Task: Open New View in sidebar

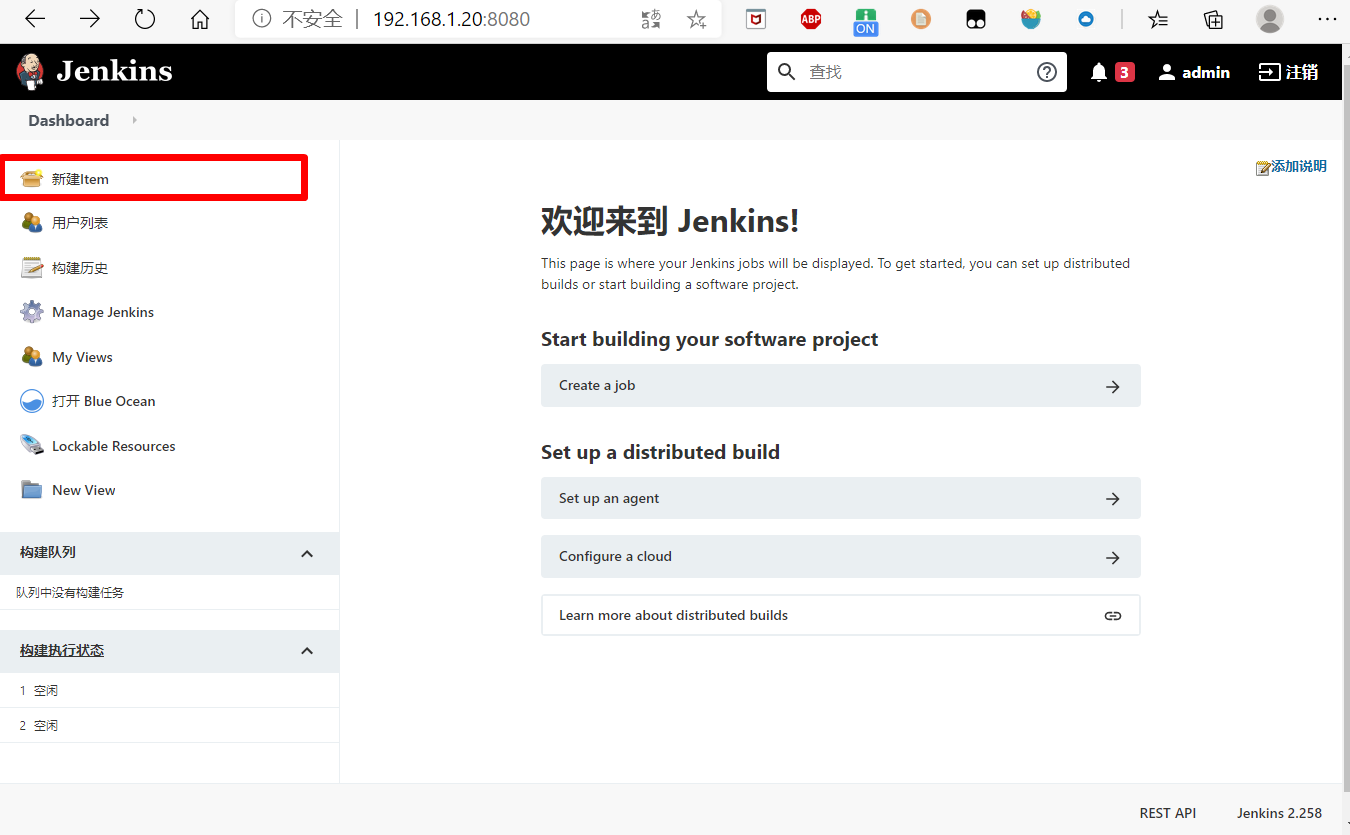Action: click(84, 490)
